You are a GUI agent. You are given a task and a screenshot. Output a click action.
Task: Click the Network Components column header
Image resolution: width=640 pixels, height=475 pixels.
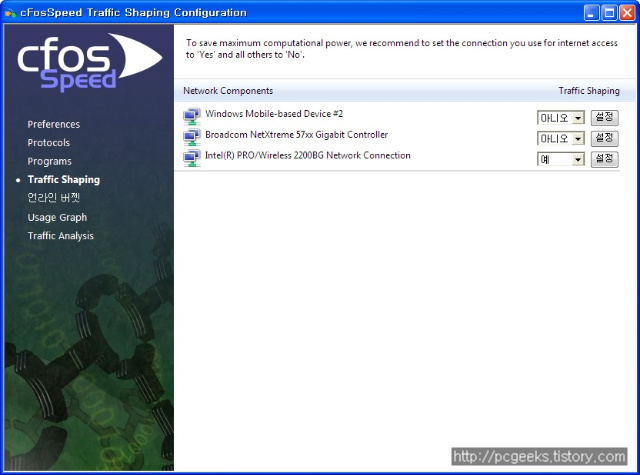click(x=228, y=91)
